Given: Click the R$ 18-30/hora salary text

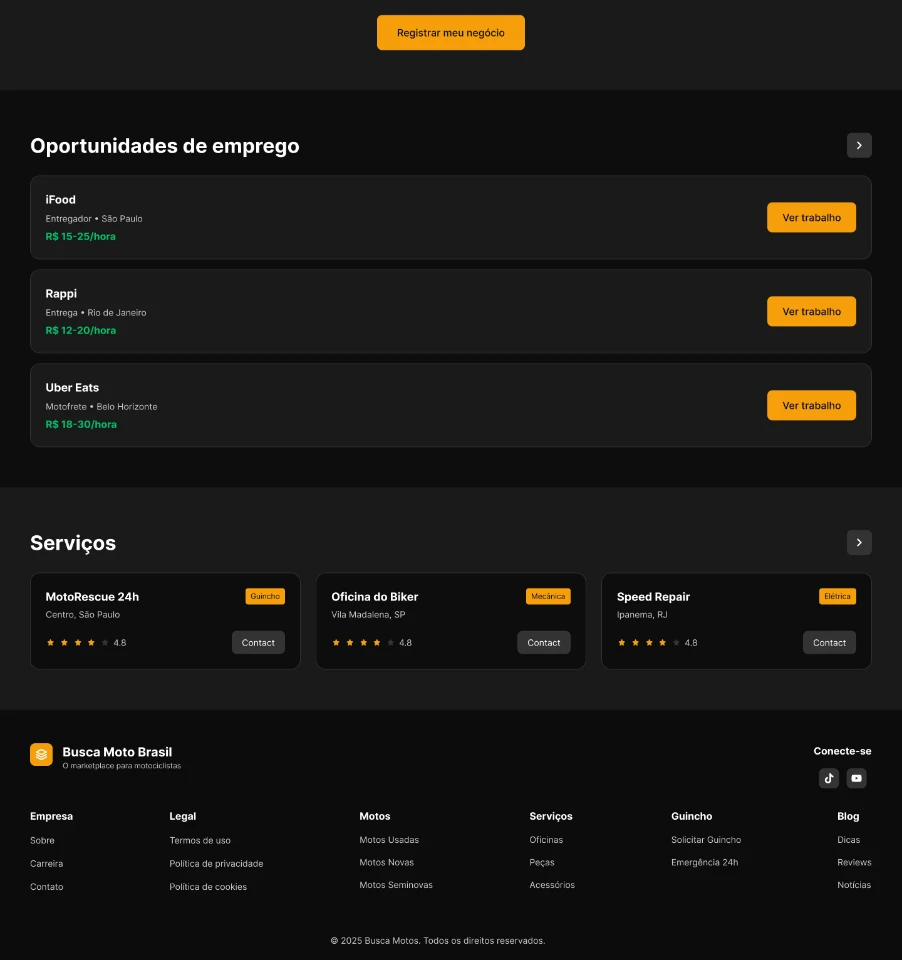Looking at the screenshot, I should coord(81,424).
